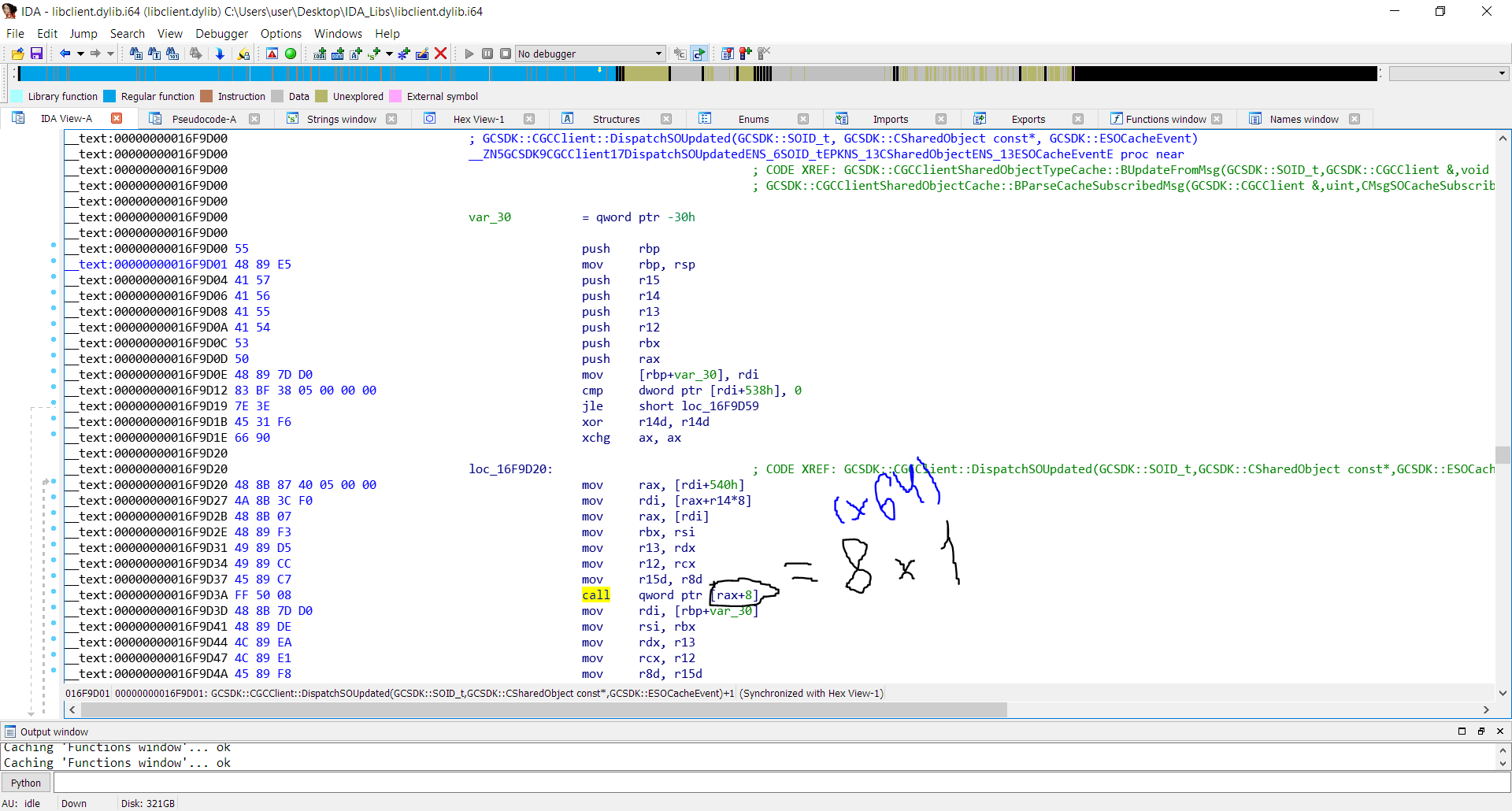Click the red warning triangle icon
Image resolution: width=1512 pixels, height=811 pixels.
pyautogui.click(x=272, y=54)
